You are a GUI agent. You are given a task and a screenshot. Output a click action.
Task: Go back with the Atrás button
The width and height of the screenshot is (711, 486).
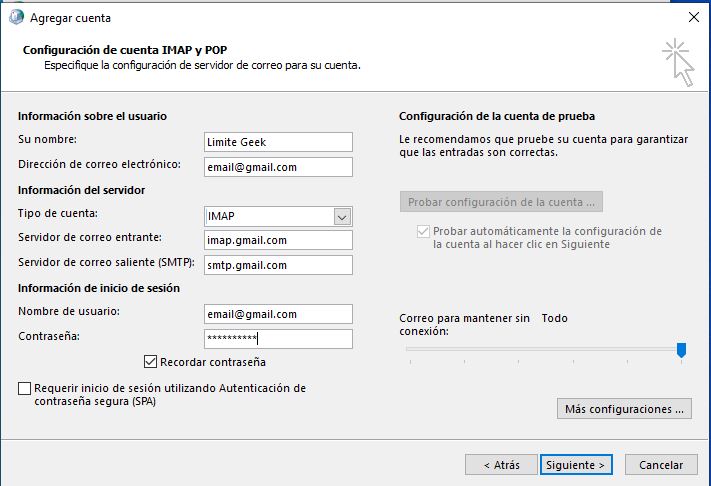[502, 465]
